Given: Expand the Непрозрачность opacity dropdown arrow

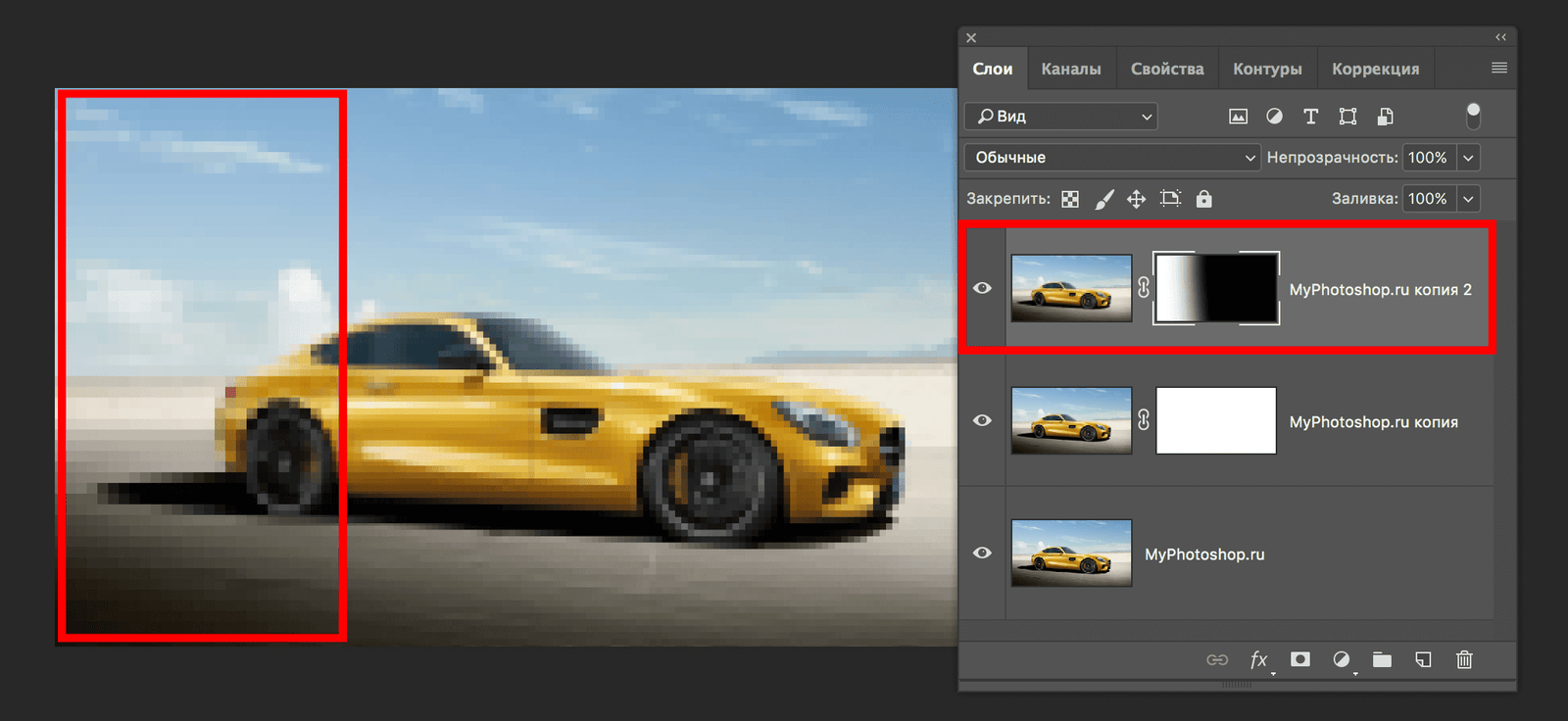Looking at the screenshot, I should [1468, 158].
